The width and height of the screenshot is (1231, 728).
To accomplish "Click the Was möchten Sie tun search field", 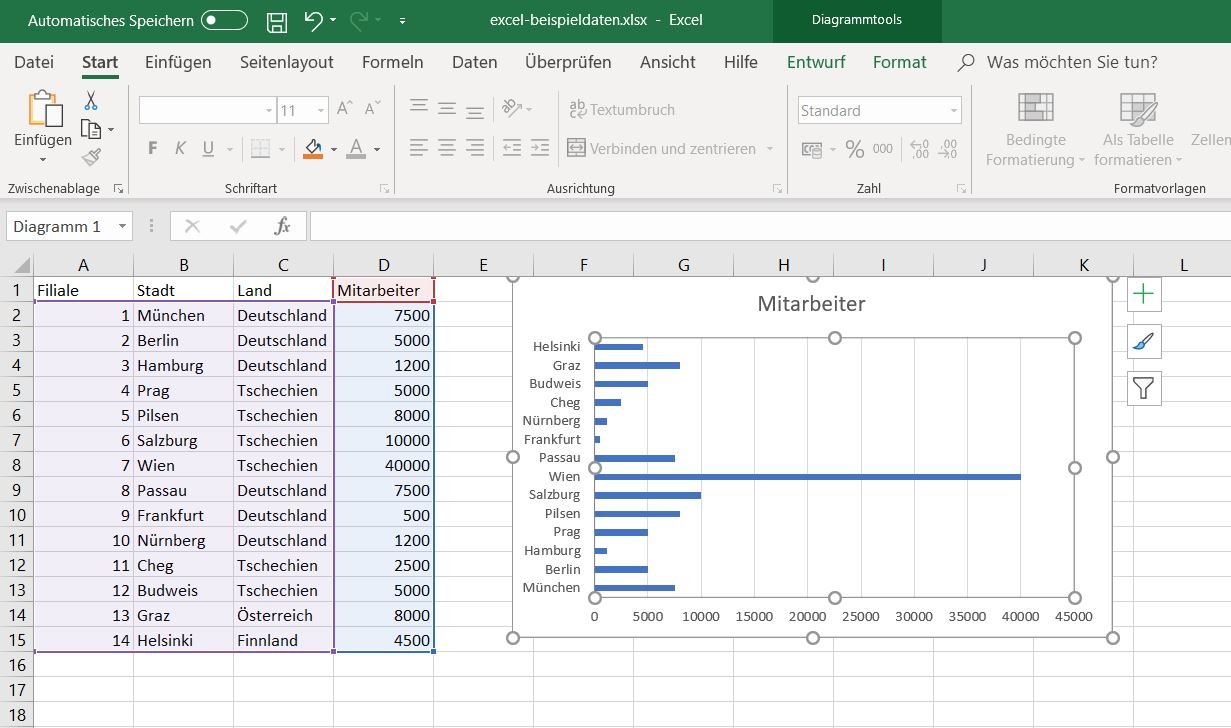I will pyautogui.click(x=1071, y=62).
